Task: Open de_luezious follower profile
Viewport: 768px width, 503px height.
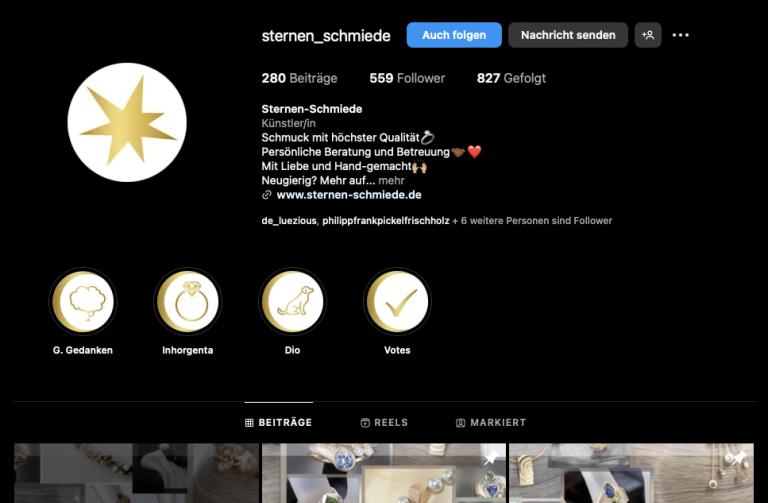Action: 289,221
